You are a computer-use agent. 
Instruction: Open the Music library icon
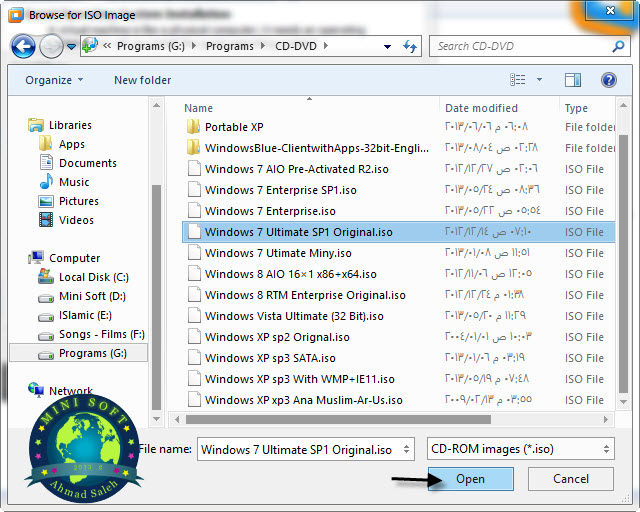tap(46, 181)
